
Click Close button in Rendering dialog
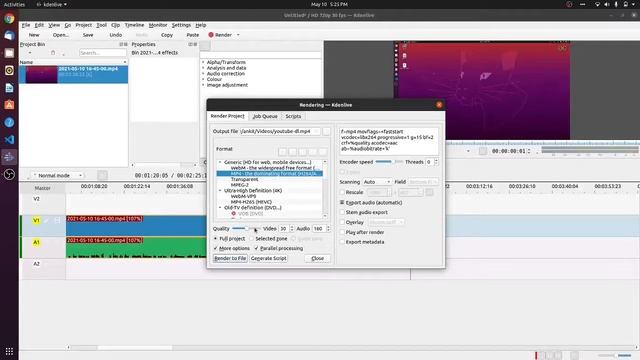318,258
